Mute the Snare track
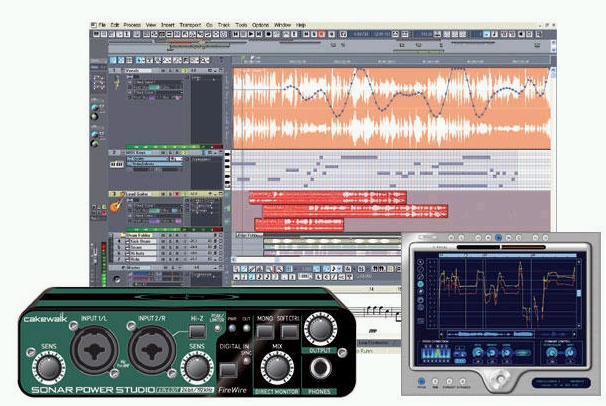 (163, 247)
